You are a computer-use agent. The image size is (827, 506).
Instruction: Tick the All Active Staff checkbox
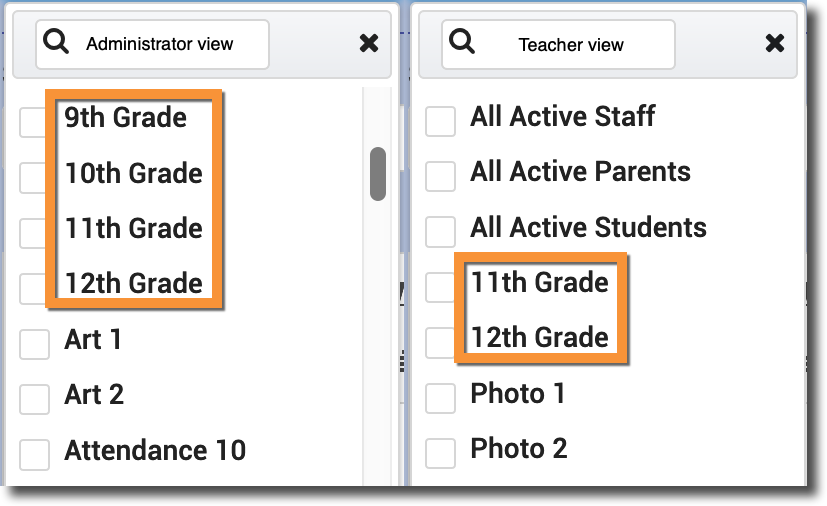coord(441,122)
